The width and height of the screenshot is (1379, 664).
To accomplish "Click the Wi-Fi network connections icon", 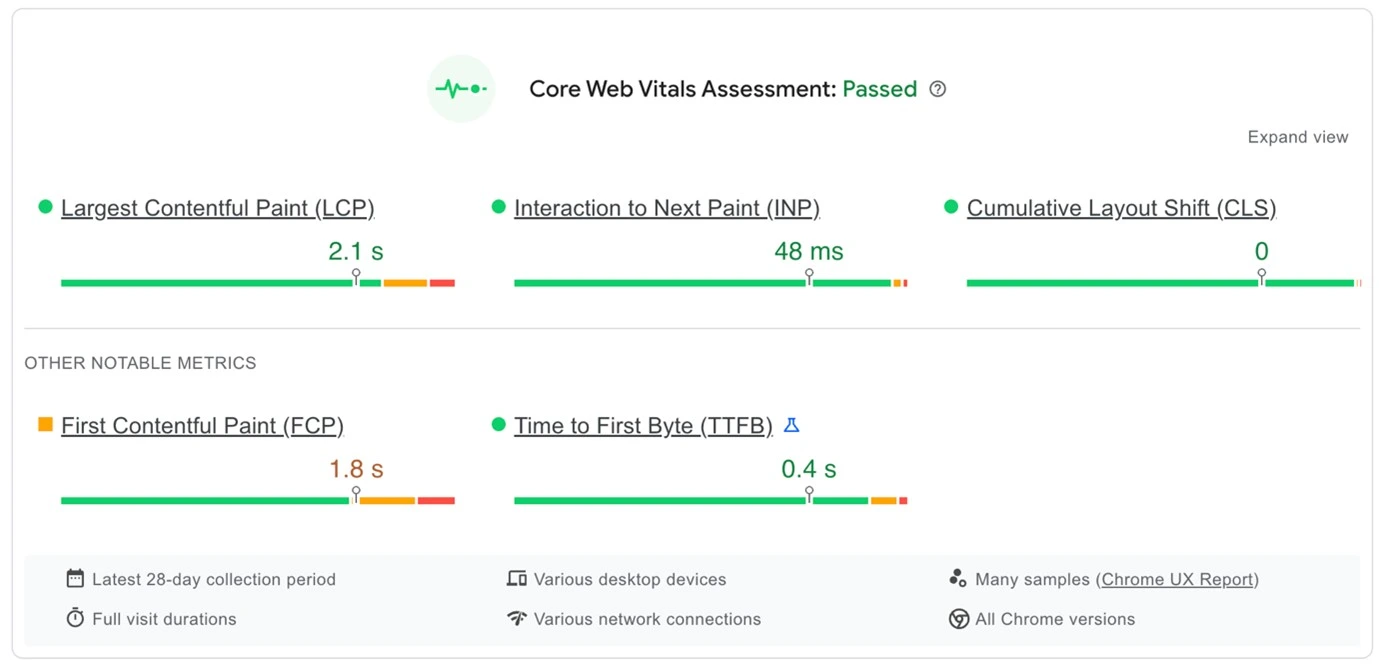I will click(516, 618).
